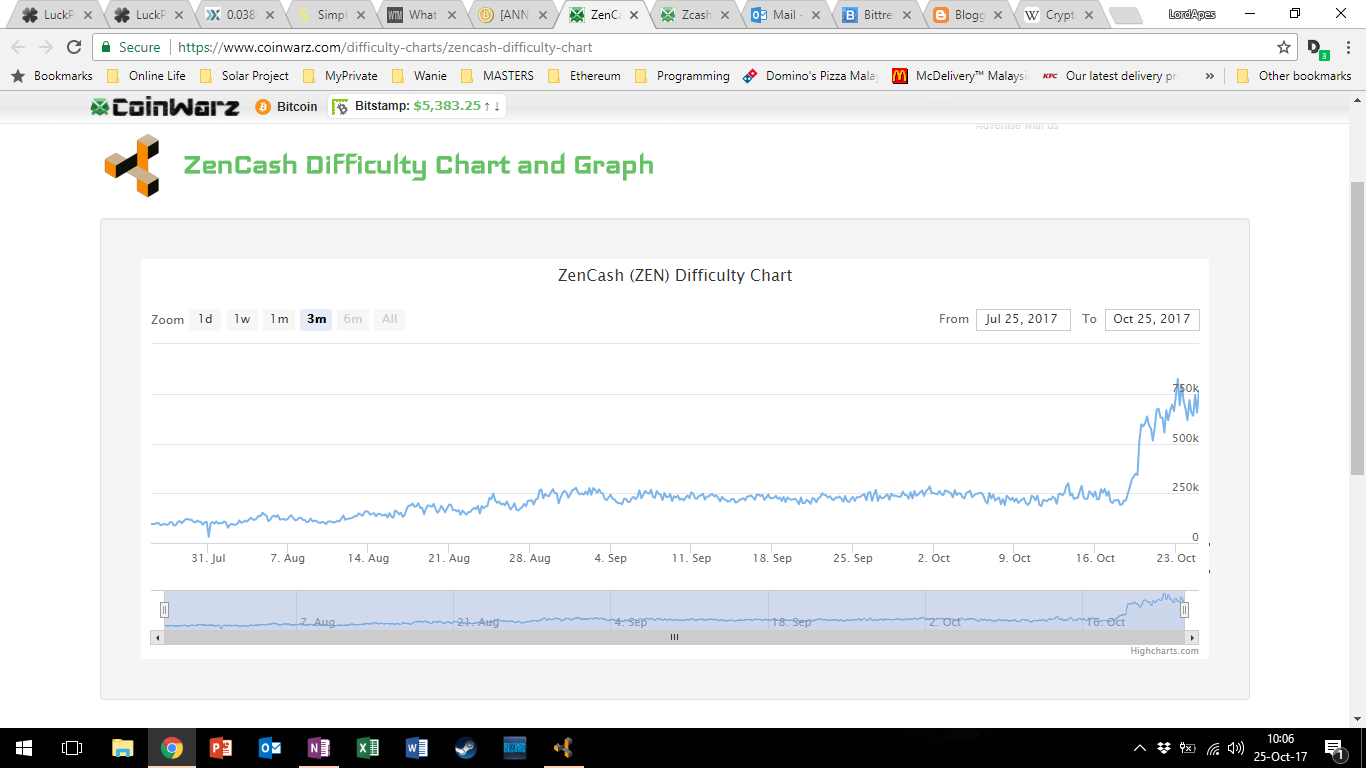Go back with the browser back arrow
The width and height of the screenshot is (1366, 768).
18,47
